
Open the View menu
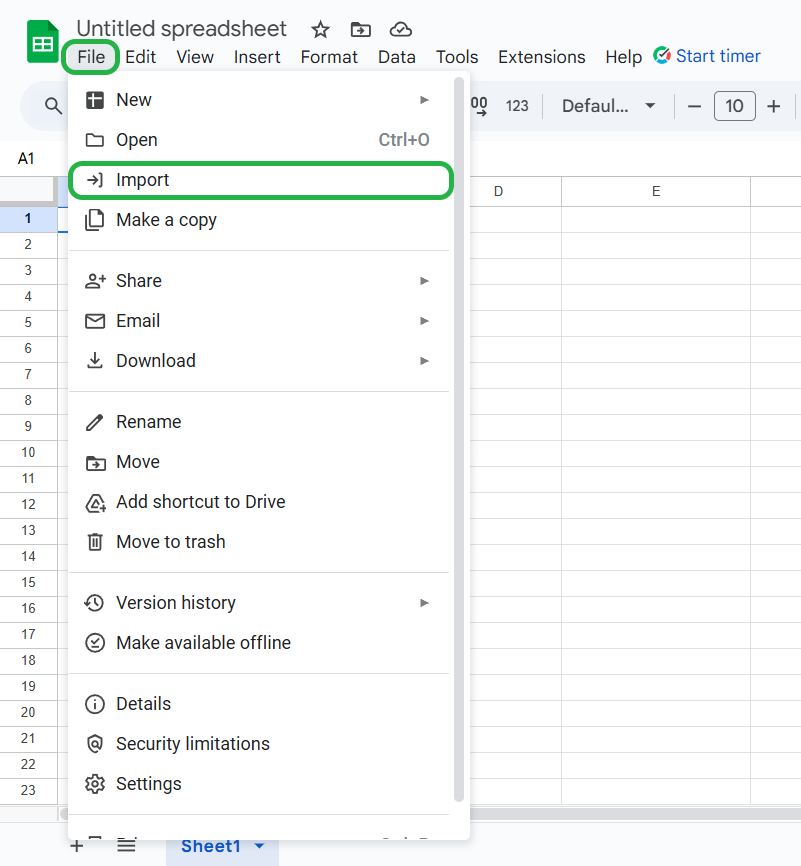[x=195, y=57]
